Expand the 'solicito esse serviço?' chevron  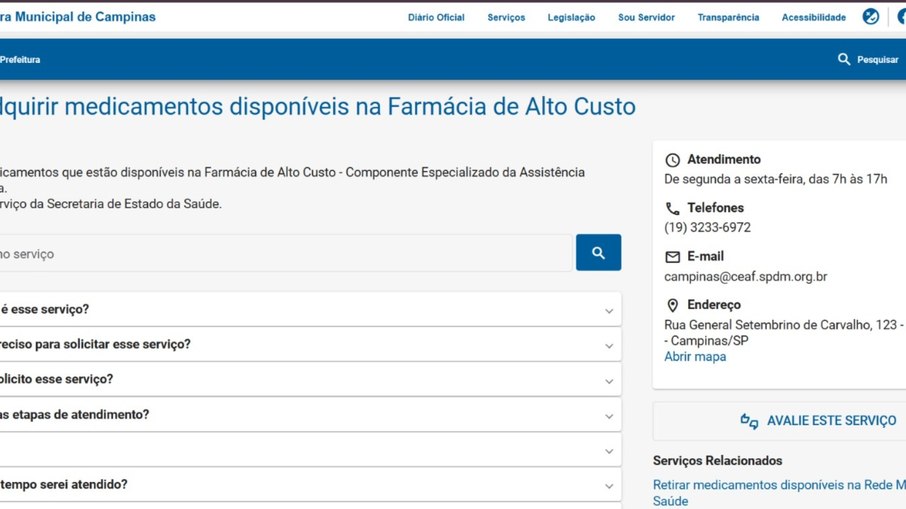point(608,381)
